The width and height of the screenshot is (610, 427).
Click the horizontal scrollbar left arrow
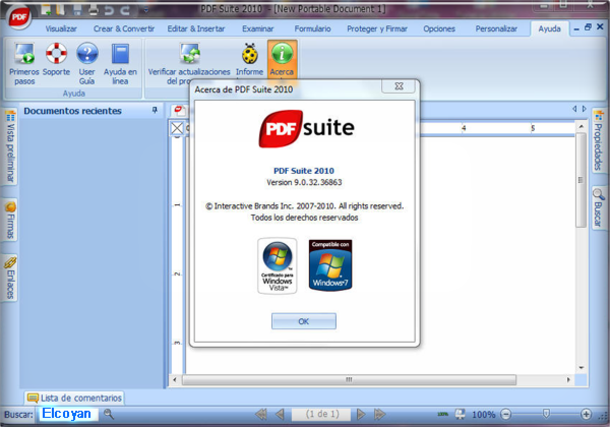pos(175,380)
